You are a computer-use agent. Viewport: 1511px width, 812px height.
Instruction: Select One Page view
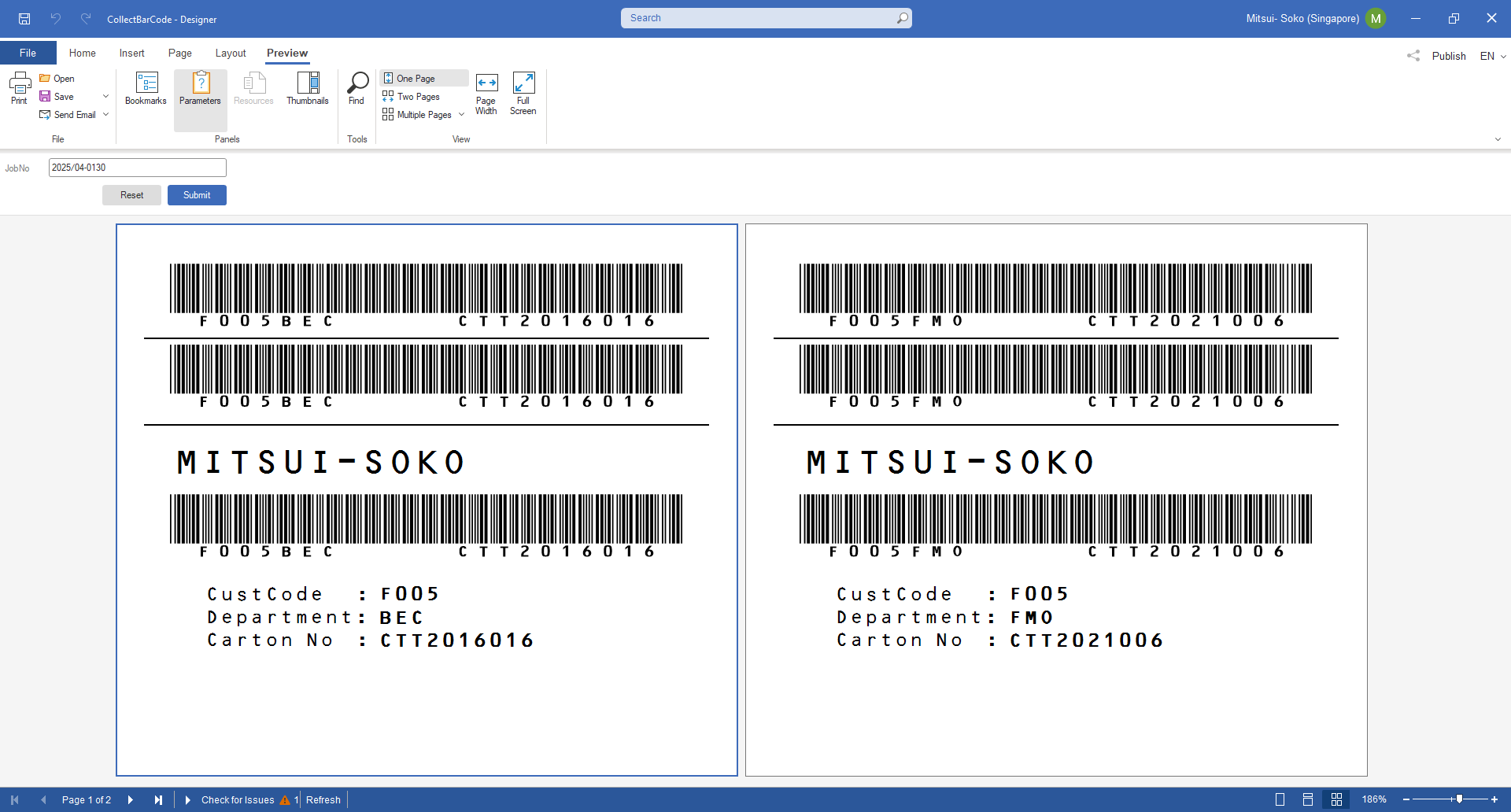point(423,79)
